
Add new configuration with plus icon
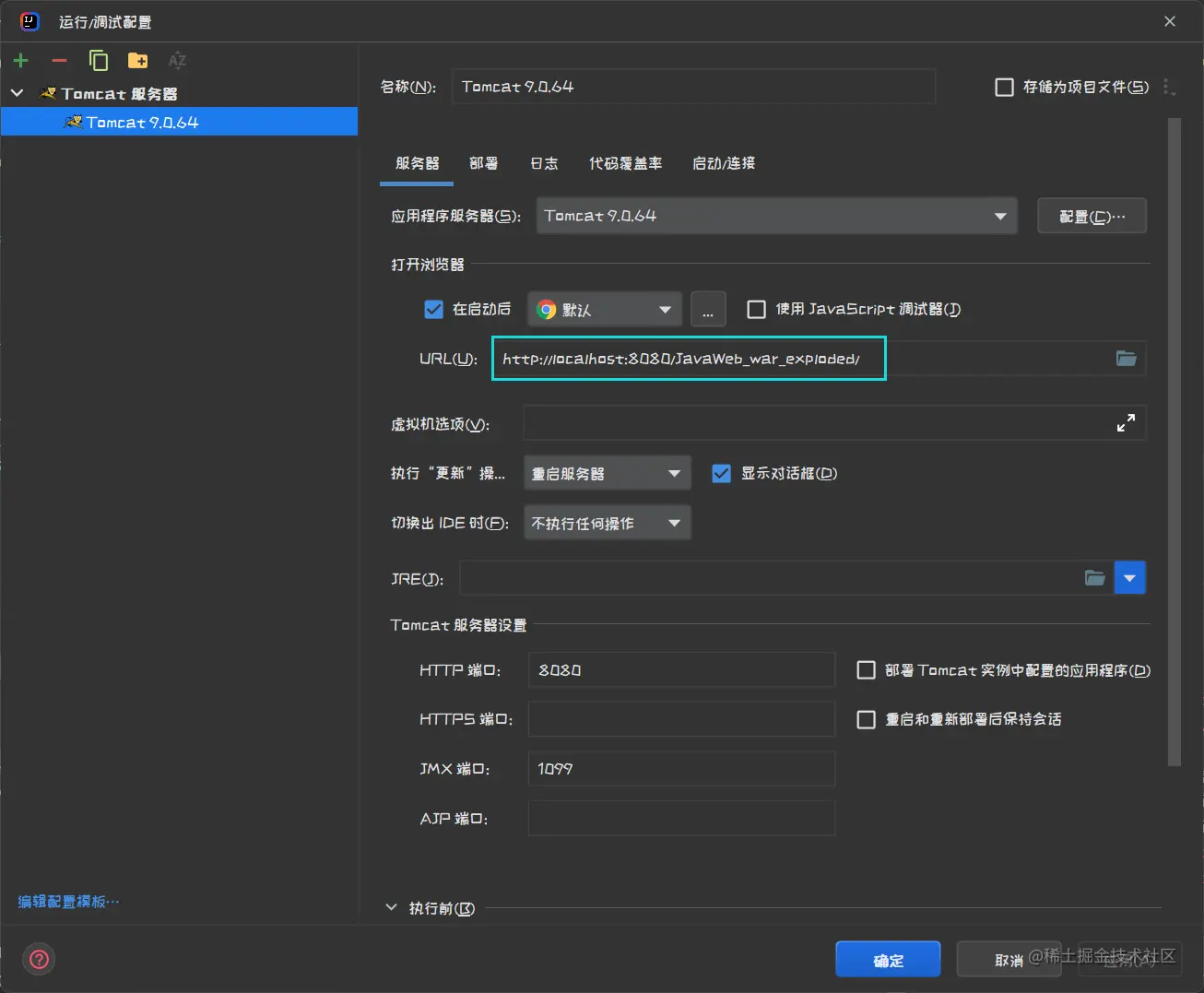(20, 61)
